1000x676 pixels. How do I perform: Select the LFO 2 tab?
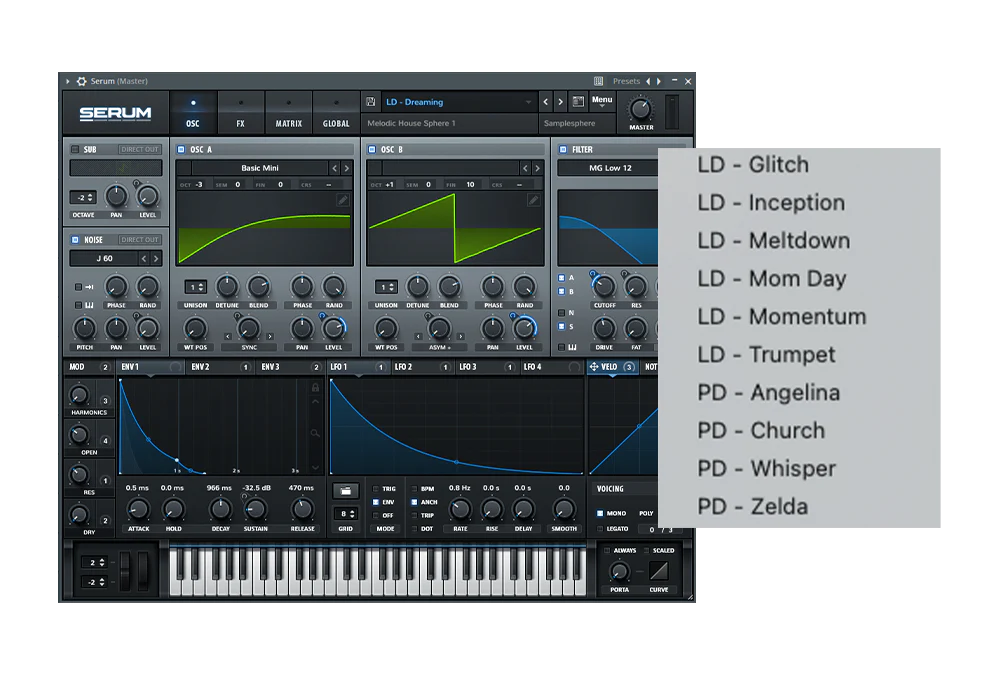coord(404,367)
